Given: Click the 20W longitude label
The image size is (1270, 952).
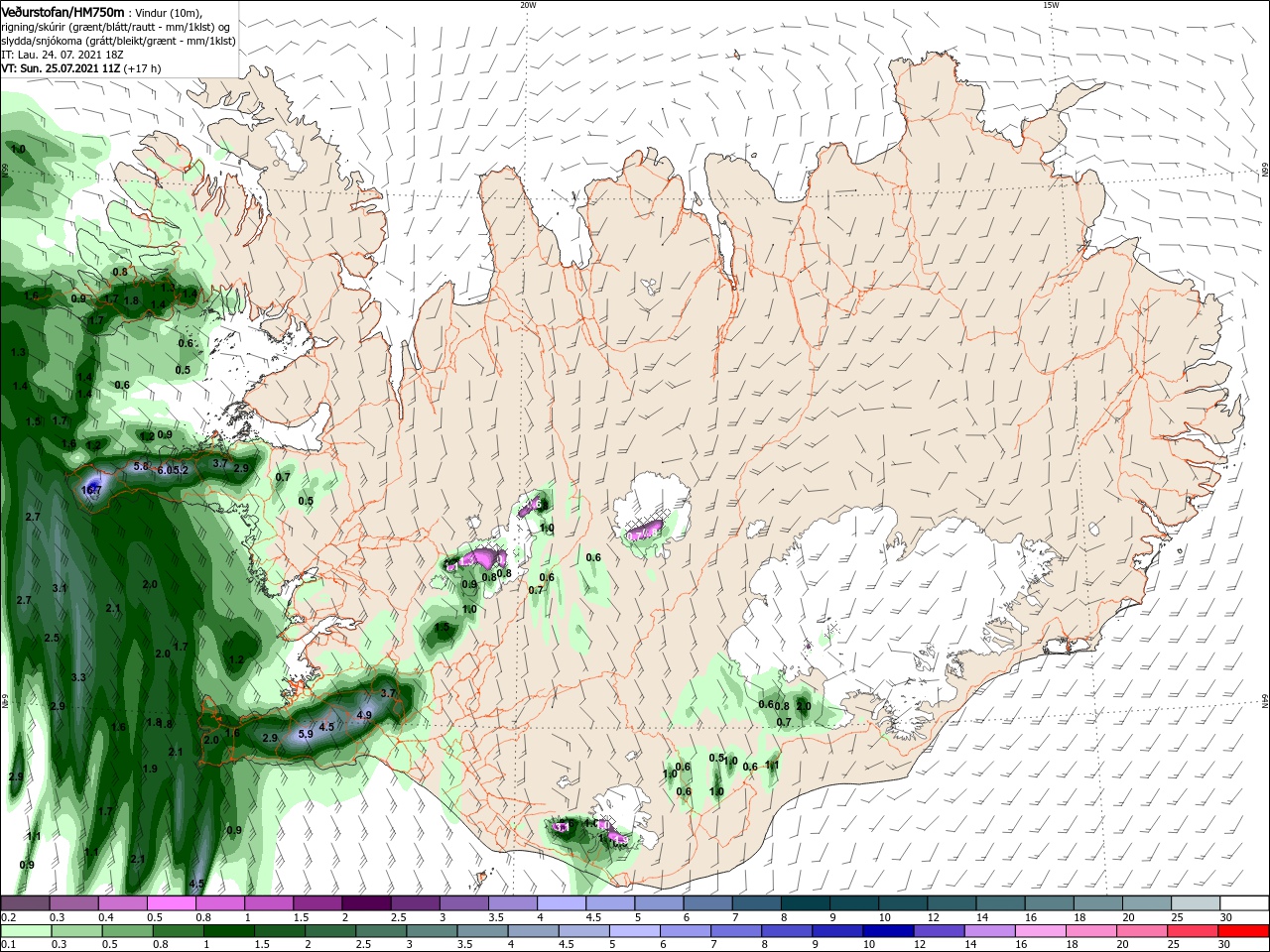Looking at the screenshot, I should pyautogui.click(x=528, y=5).
